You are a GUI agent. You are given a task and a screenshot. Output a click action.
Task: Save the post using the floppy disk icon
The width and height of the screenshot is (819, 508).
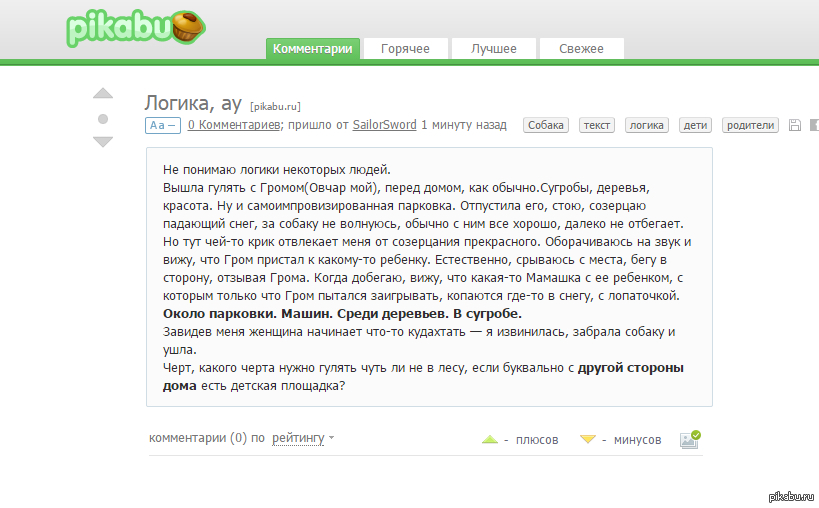point(795,125)
